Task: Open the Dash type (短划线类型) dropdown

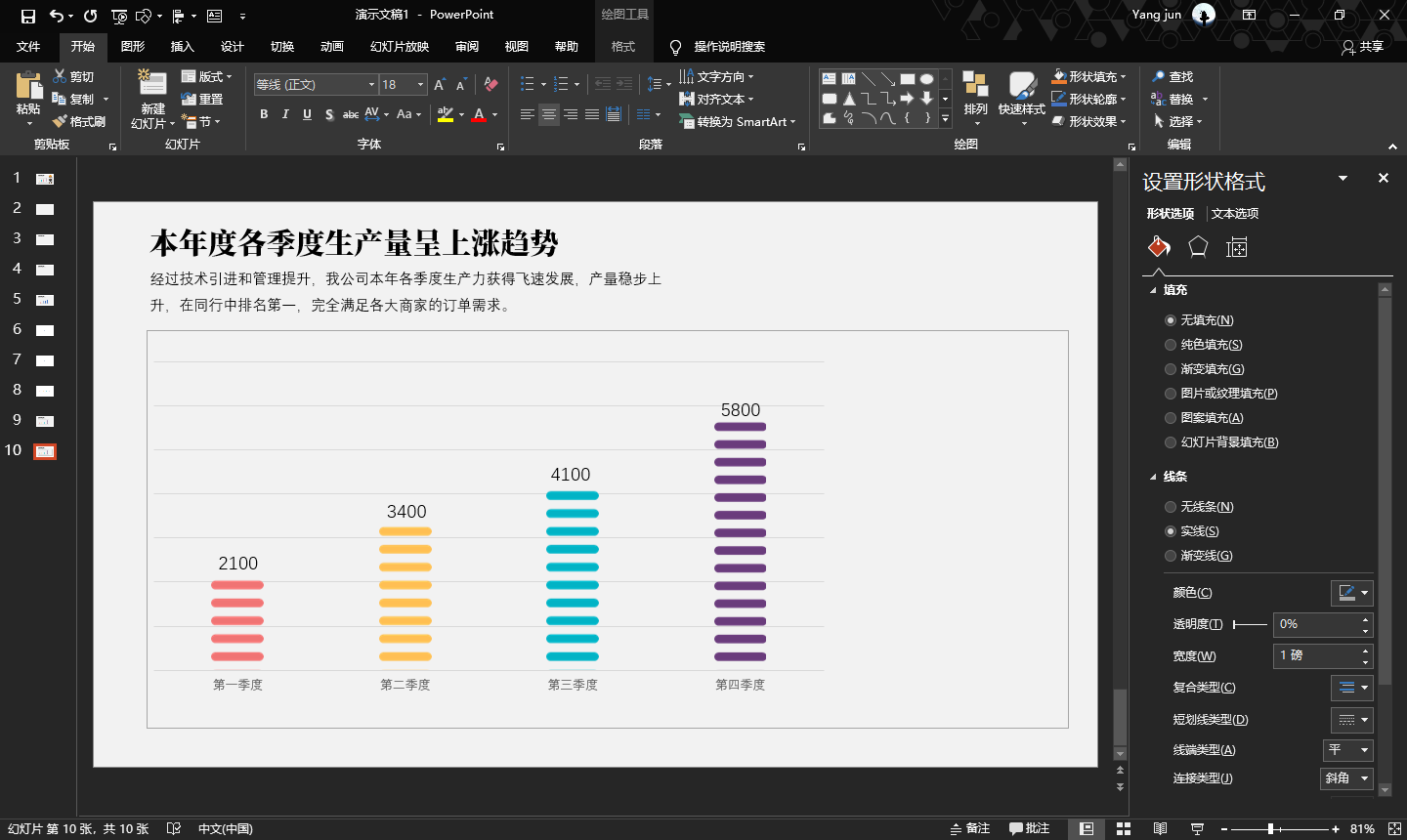Action: pos(1351,720)
